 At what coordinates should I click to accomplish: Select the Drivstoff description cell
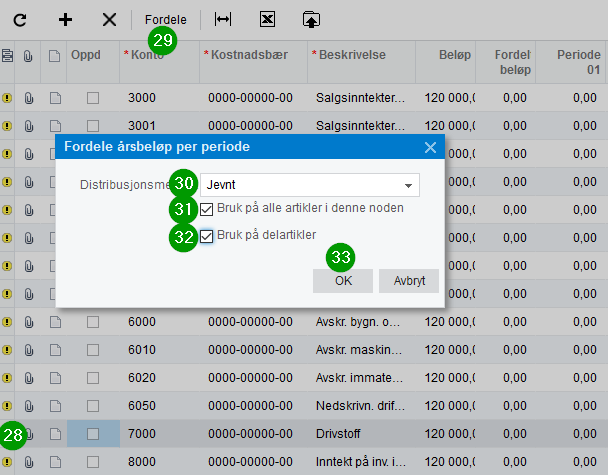360,434
